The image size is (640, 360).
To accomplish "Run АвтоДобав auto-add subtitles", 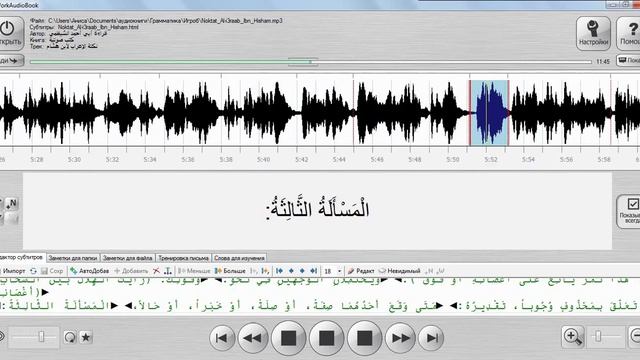I will tap(89, 271).
